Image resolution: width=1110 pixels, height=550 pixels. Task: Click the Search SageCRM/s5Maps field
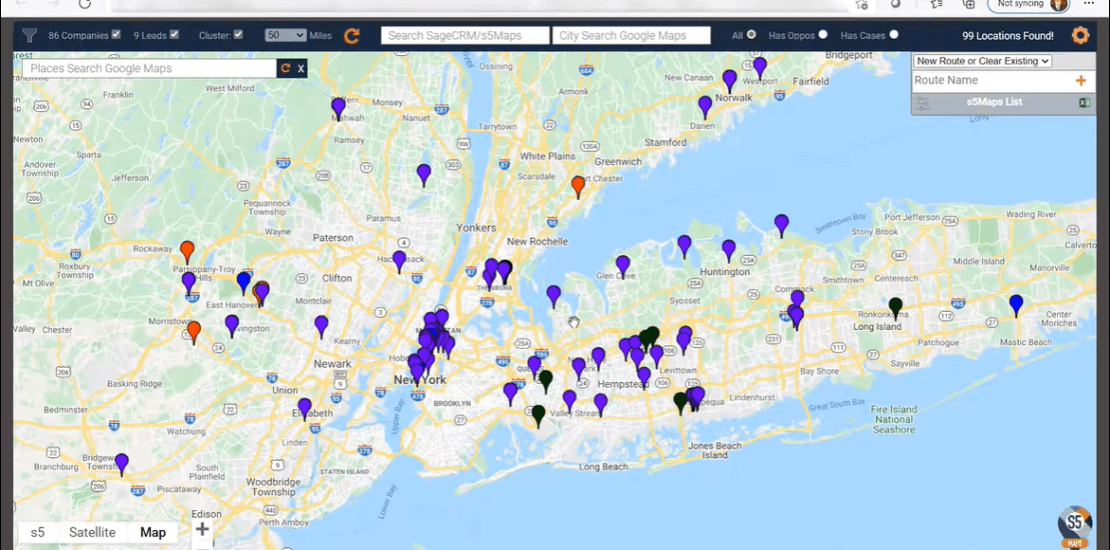click(x=465, y=36)
